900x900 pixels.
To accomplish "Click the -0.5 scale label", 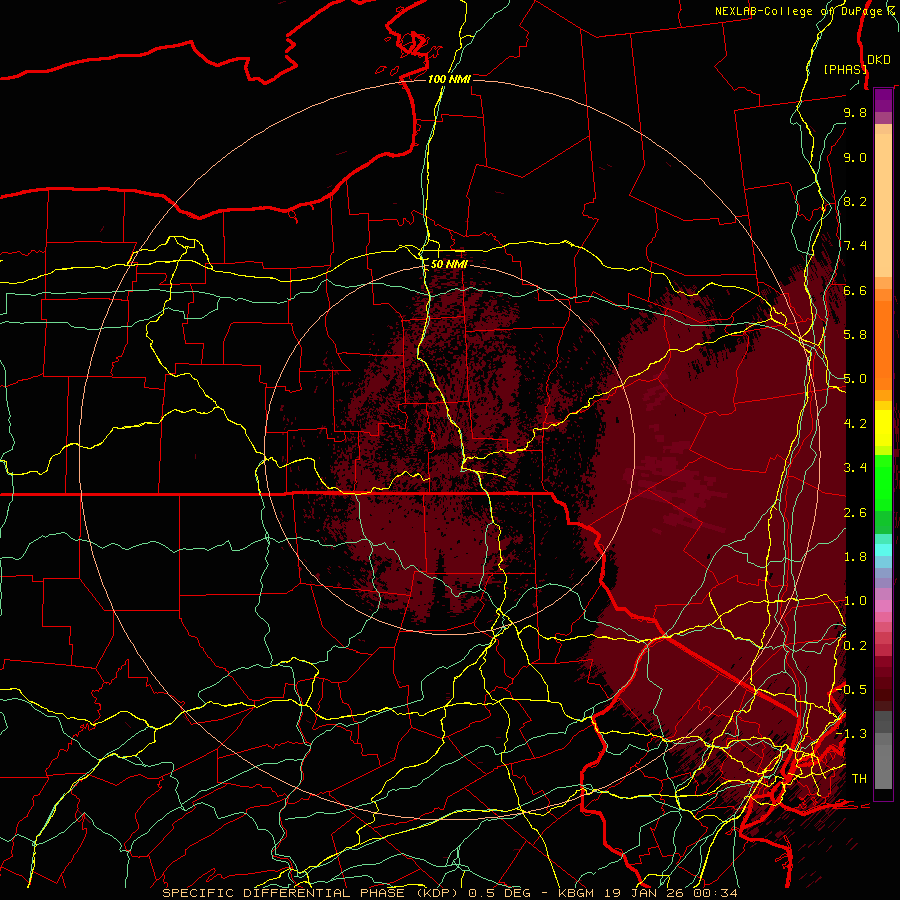I will pyautogui.click(x=851, y=690).
